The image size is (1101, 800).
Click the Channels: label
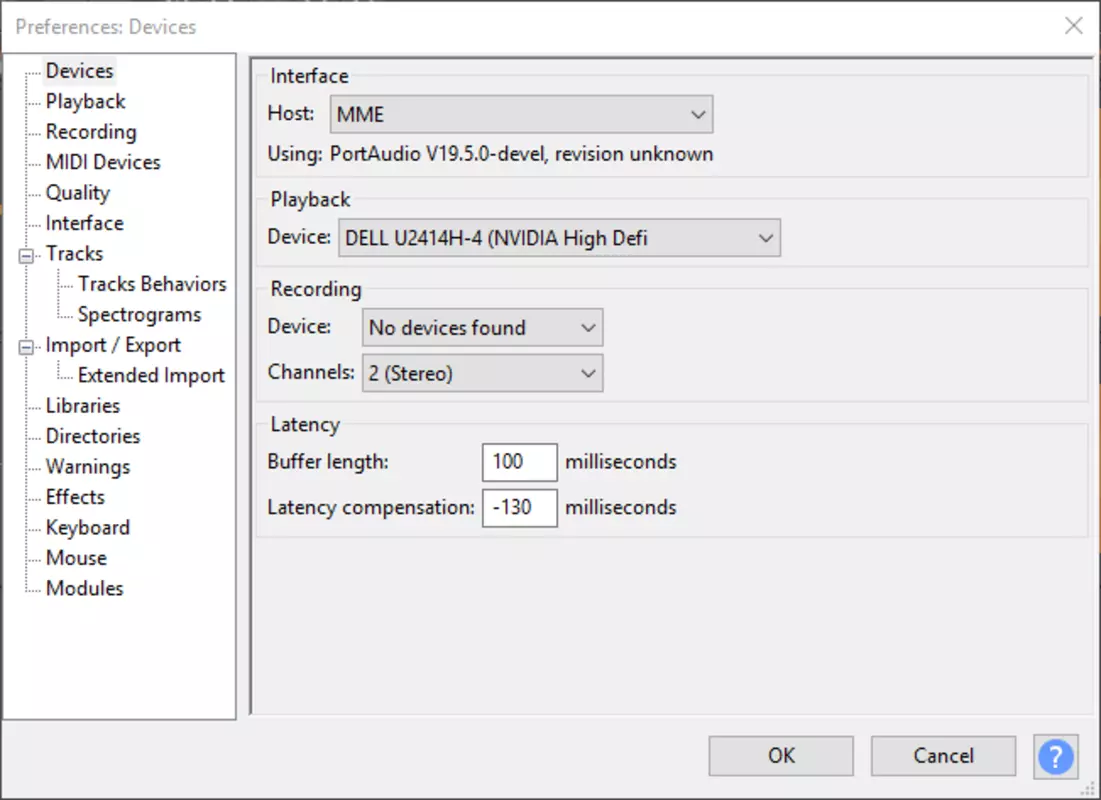[x=311, y=372]
